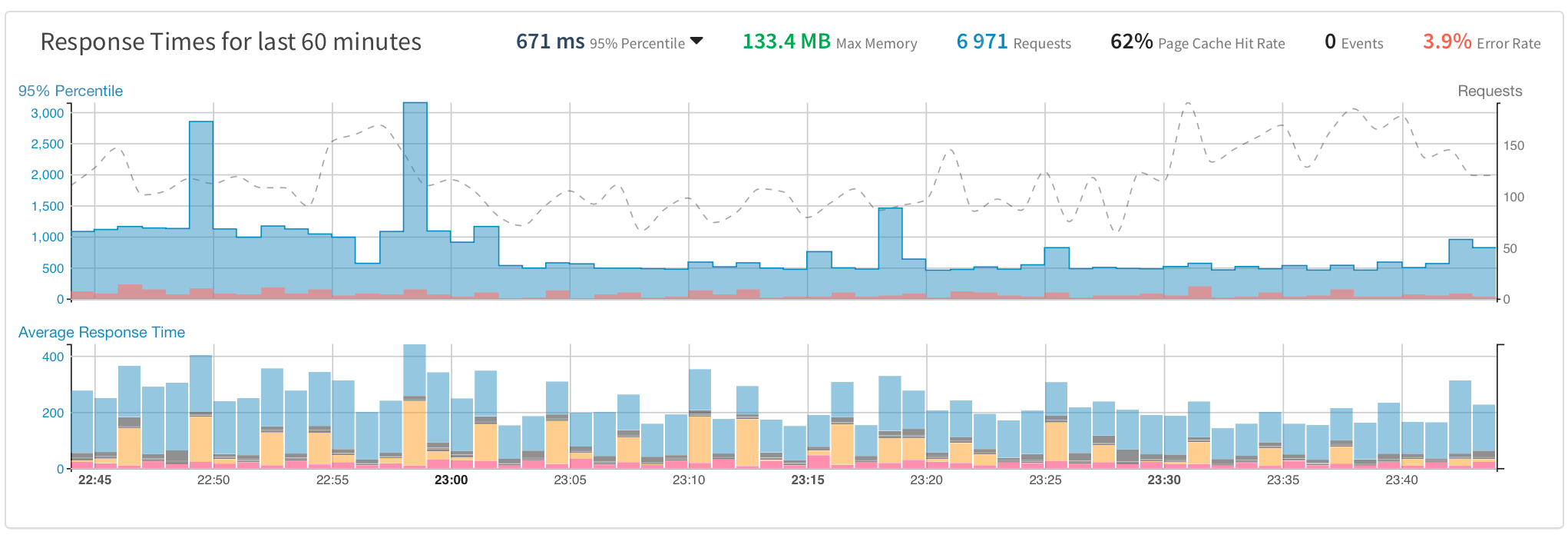
Task: Select the 100 tick on Requests axis
Action: click(x=1514, y=197)
